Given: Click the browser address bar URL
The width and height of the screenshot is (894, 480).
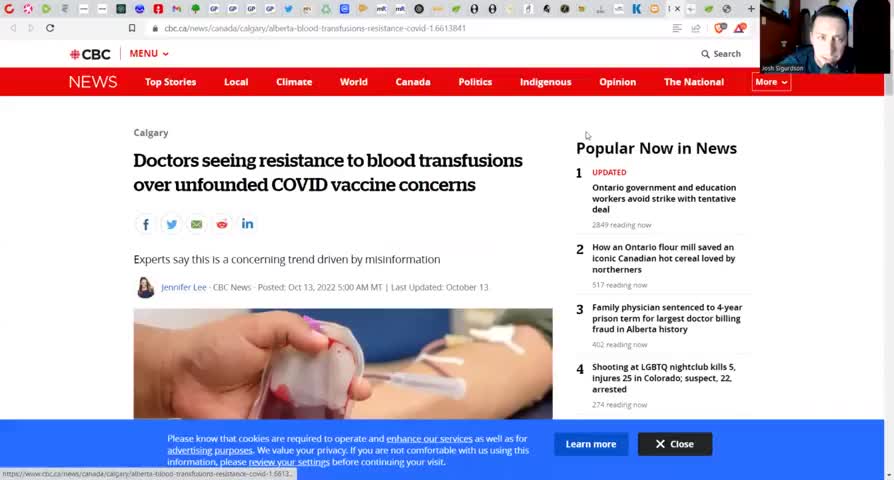Looking at the screenshot, I should 315,28.
